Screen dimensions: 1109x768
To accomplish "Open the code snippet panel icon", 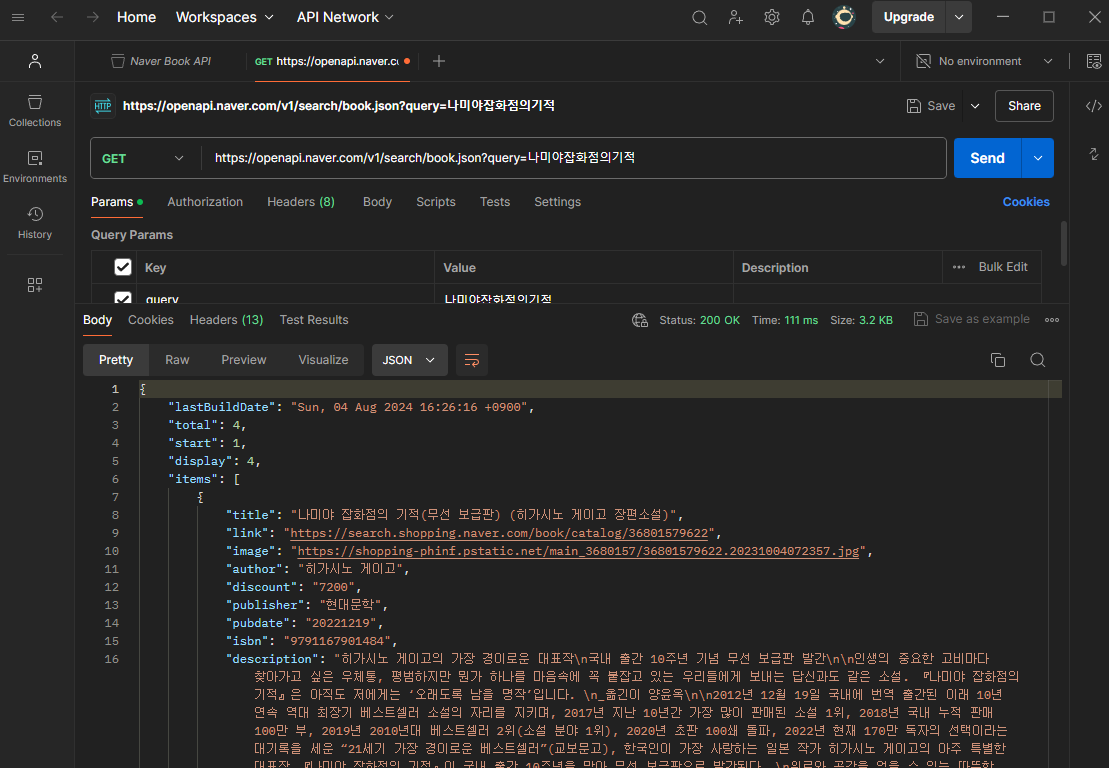I will pyautogui.click(x=1093, y=106).
